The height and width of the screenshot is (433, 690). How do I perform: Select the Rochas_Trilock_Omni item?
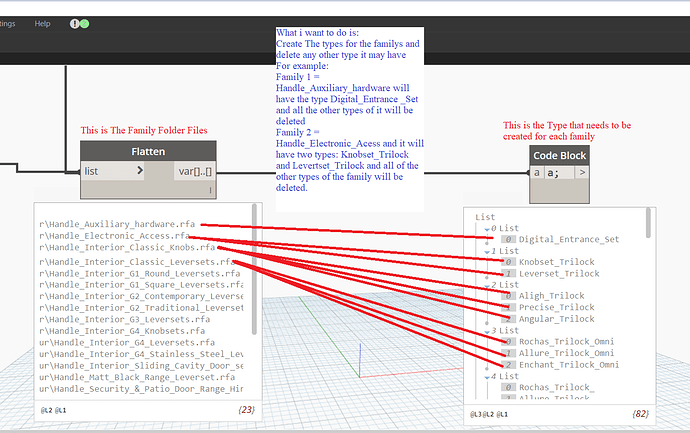[x=566, y=342]
